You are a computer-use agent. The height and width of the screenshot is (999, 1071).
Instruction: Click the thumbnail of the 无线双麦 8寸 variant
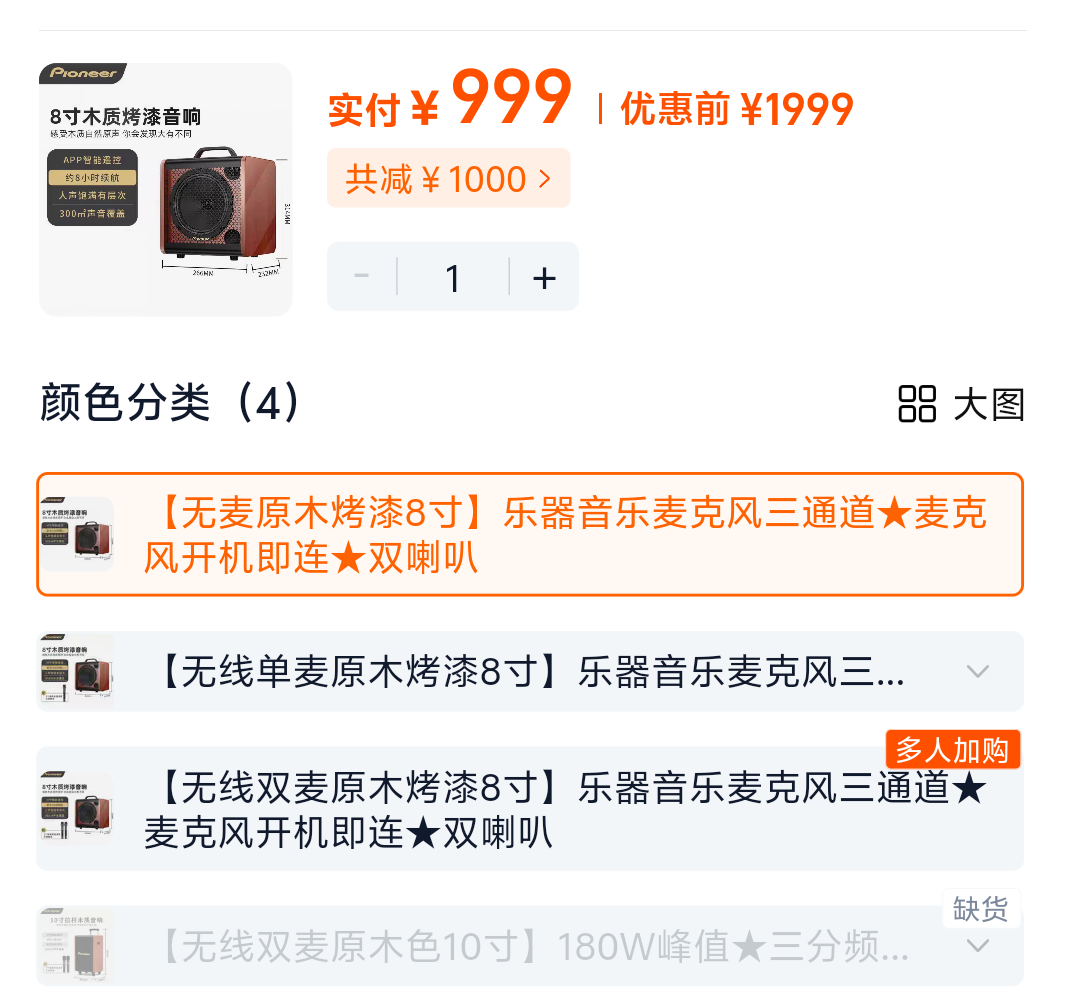point(76,808)
